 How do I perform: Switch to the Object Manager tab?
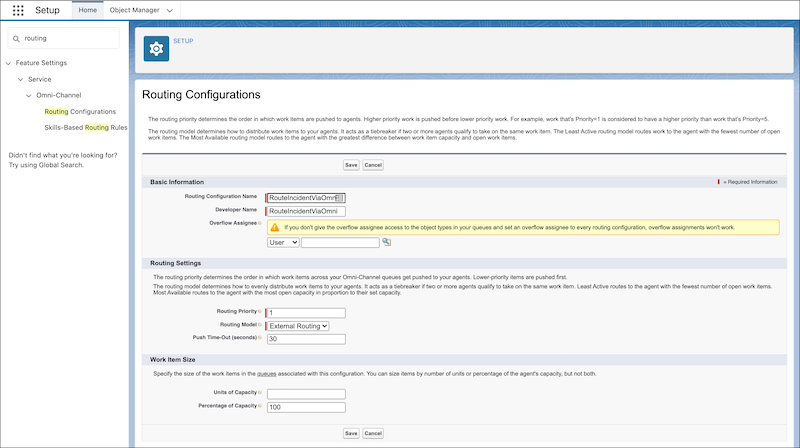pyautogui.click(x=134, y=10)
